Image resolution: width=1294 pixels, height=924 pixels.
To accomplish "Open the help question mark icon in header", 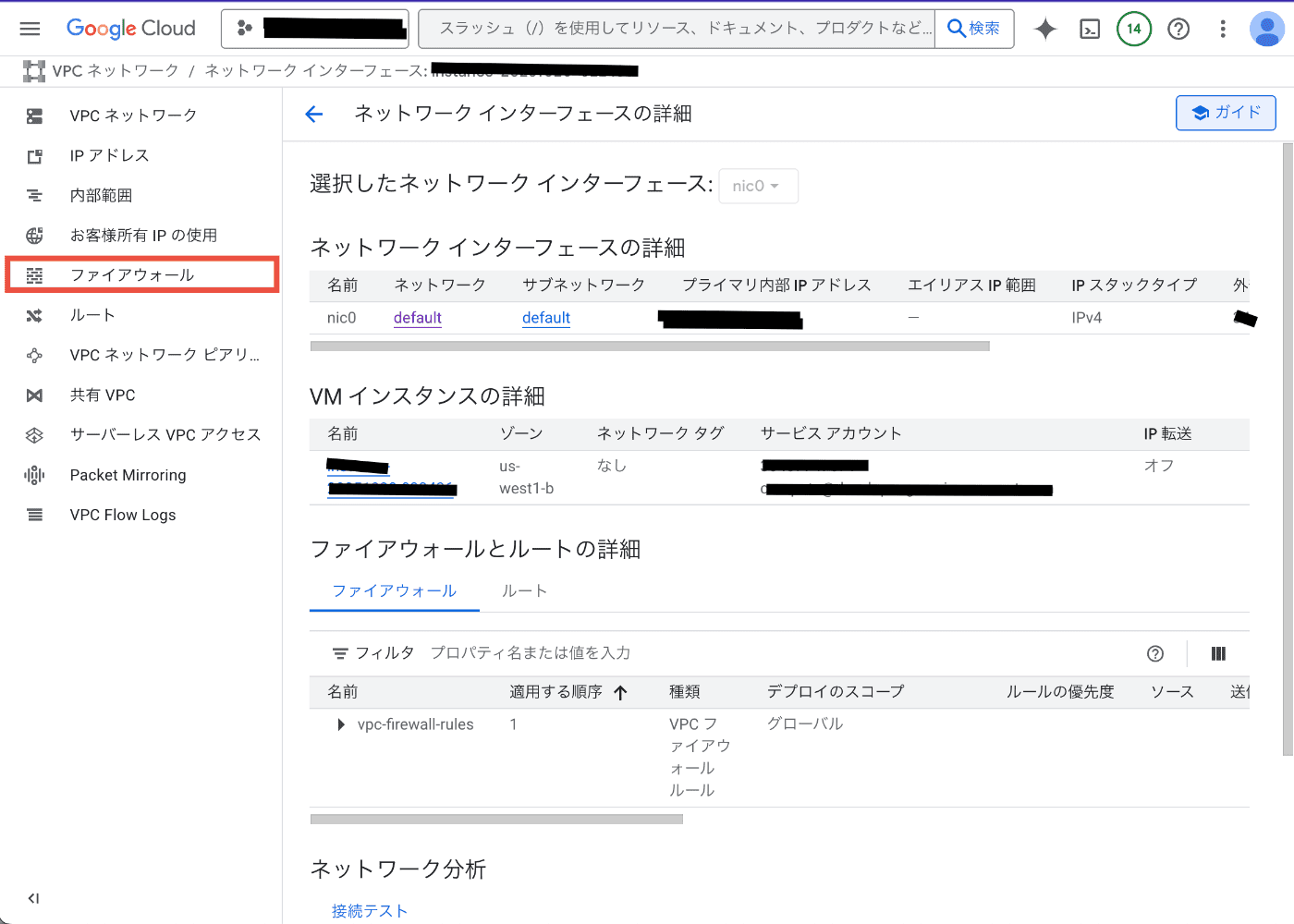I will pos(1178,29).
